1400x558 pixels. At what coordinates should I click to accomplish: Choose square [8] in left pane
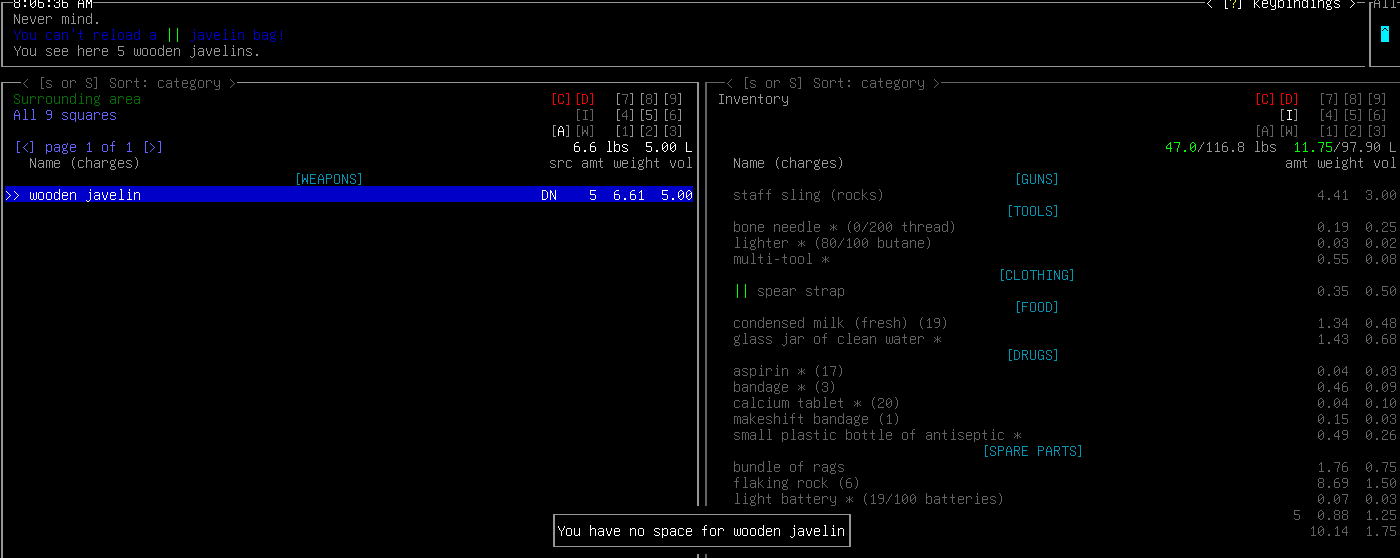tap(649, 99)
